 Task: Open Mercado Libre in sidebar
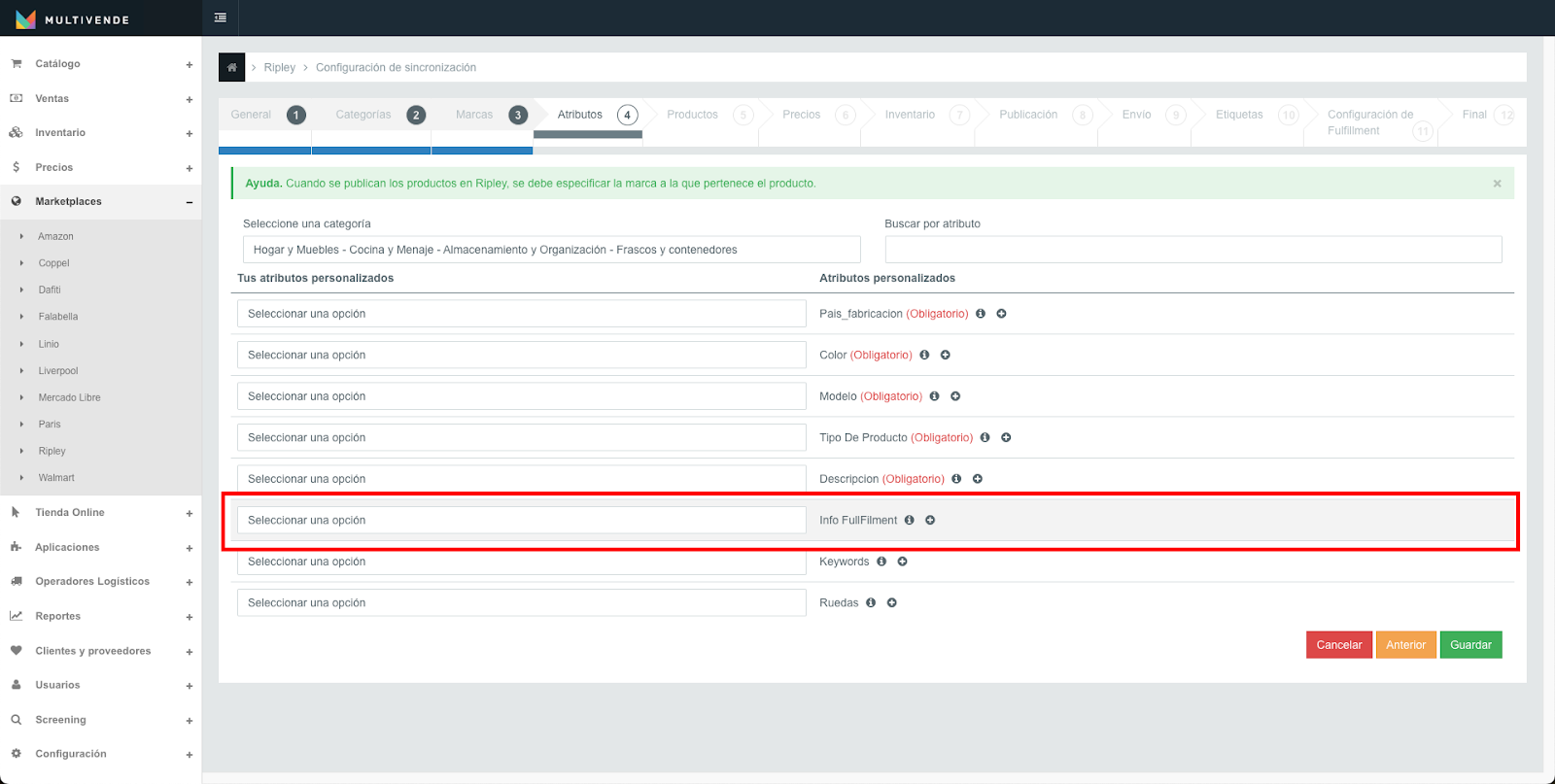69,397
